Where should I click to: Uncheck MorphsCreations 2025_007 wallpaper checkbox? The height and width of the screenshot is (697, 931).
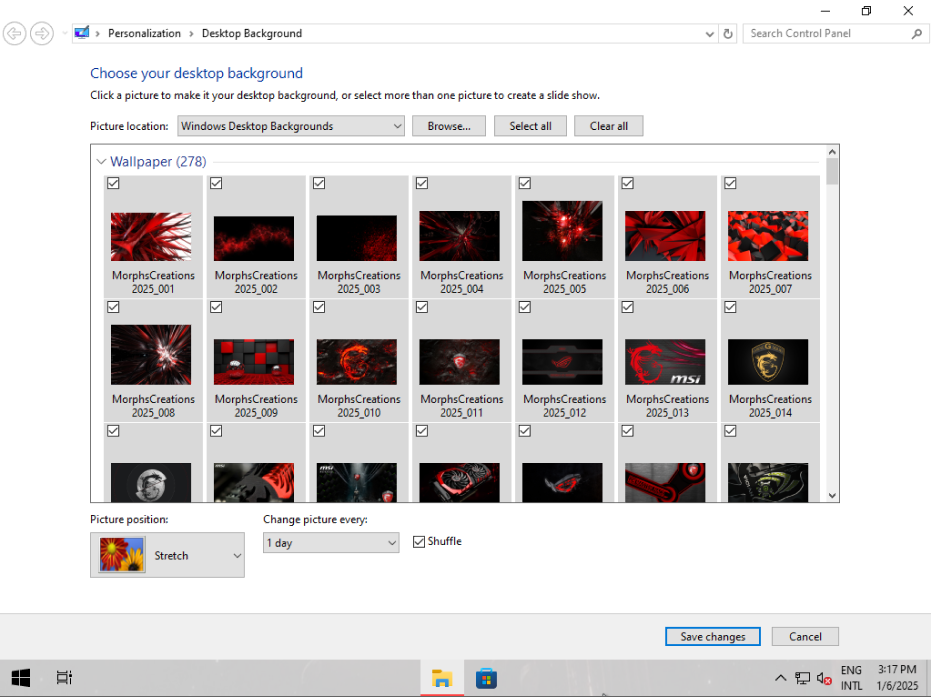[730, 183]
